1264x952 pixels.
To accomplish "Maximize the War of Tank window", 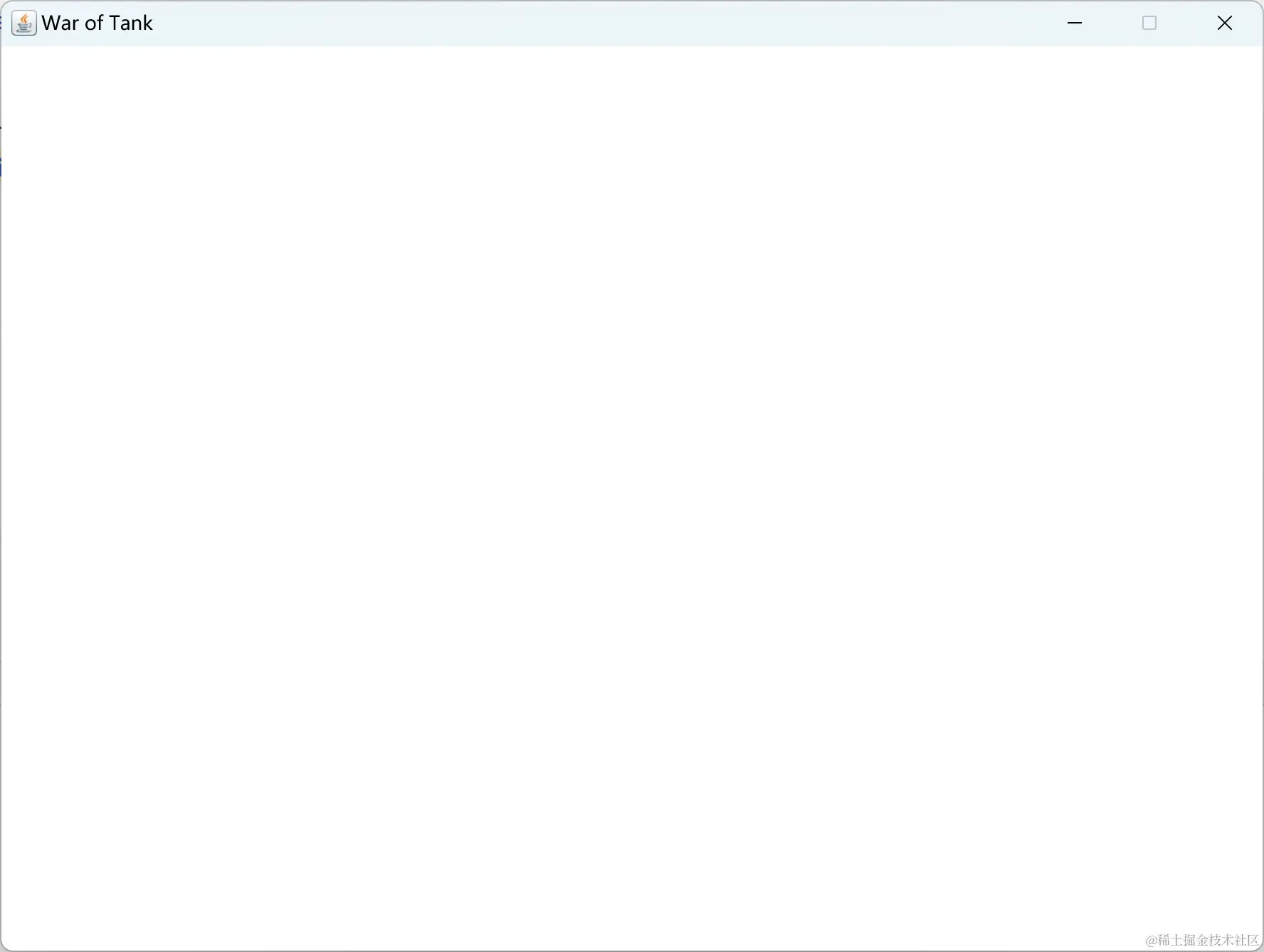I will tap(1149, 23).
